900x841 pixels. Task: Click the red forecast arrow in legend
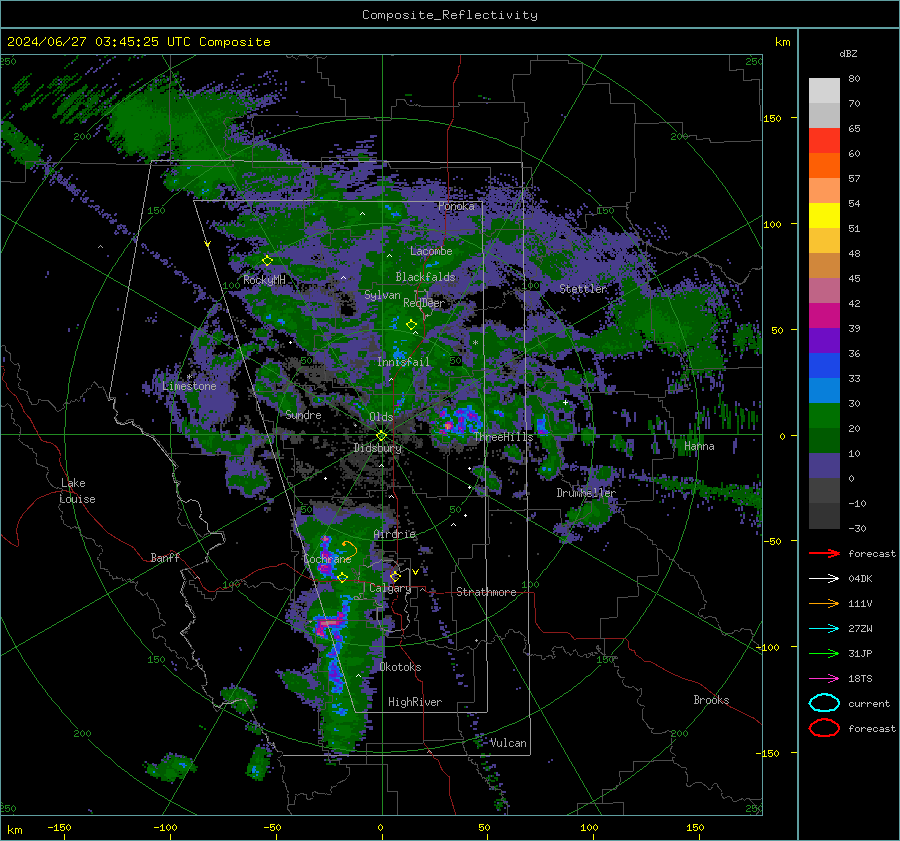pos(824,553)
